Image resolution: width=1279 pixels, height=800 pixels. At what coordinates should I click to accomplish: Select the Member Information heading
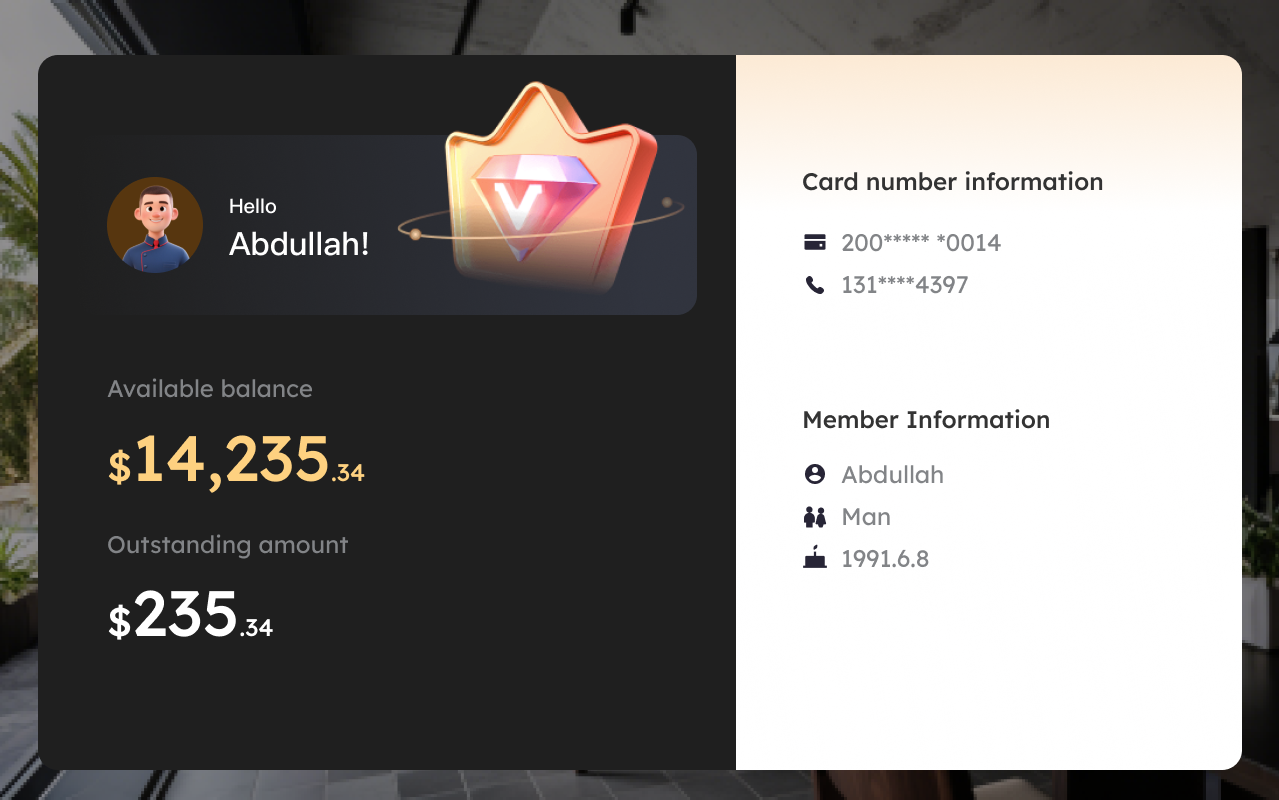pyautogui.click(x=926, y=420)
